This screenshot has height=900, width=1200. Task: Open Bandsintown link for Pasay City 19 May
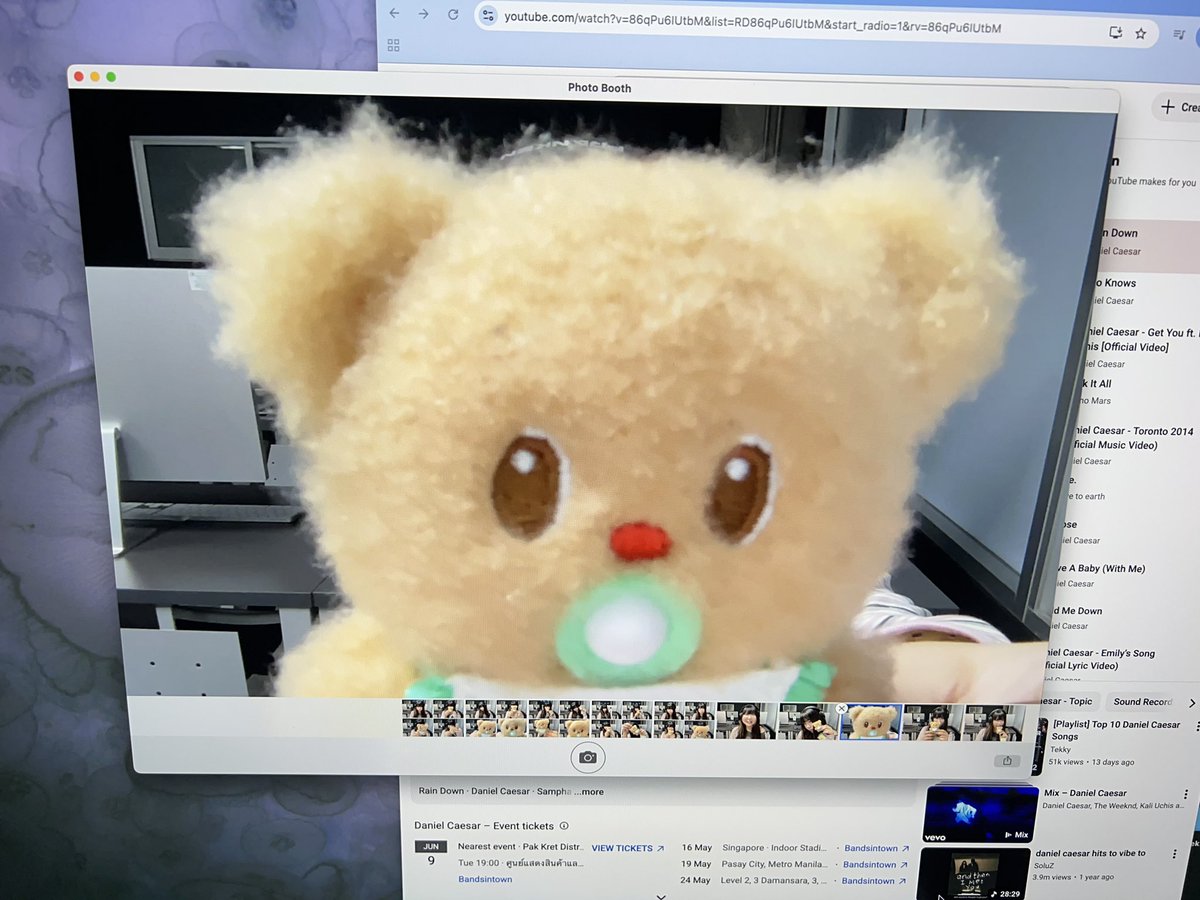point(875,865)
